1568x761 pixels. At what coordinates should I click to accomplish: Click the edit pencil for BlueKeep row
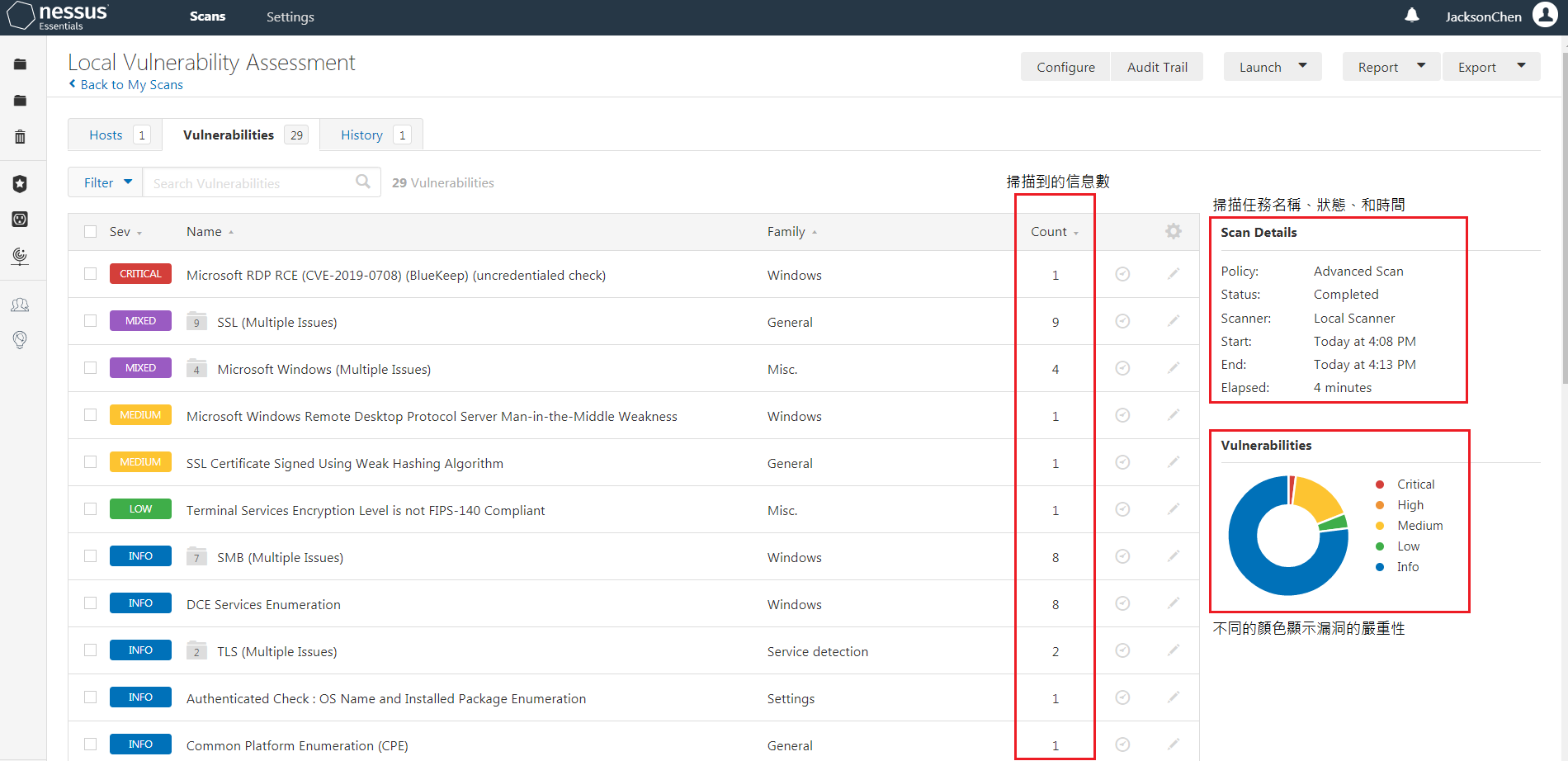point(1174,273)
